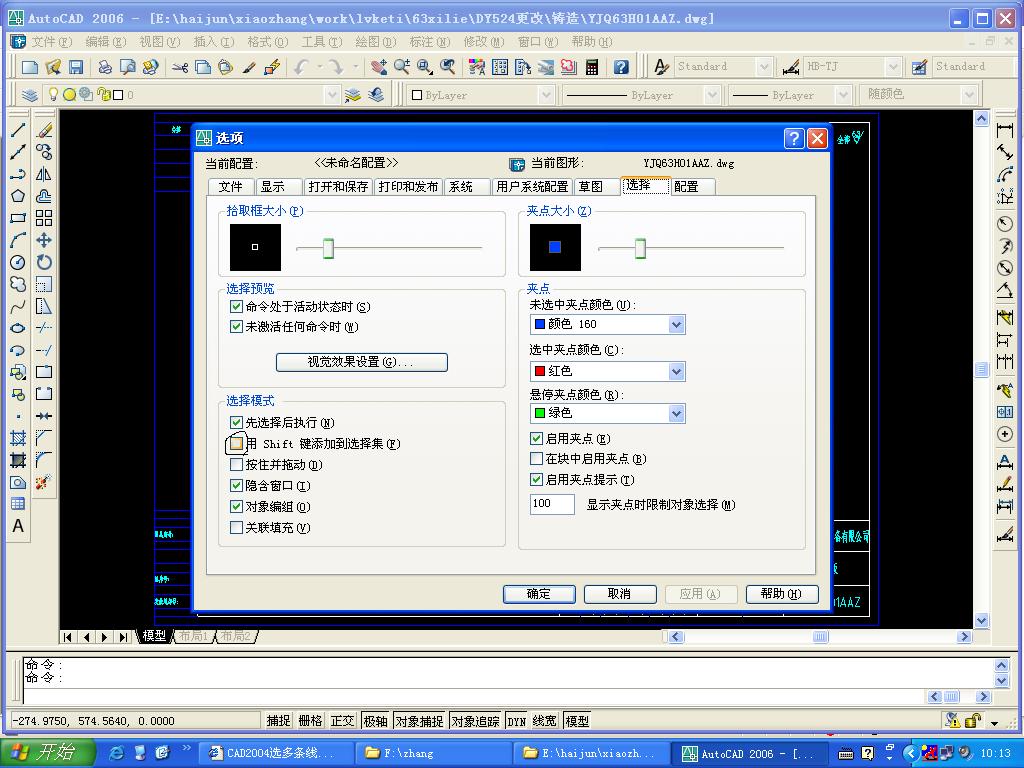
Task: Select the Array modify tool
Action: click(x=44, y=218)
